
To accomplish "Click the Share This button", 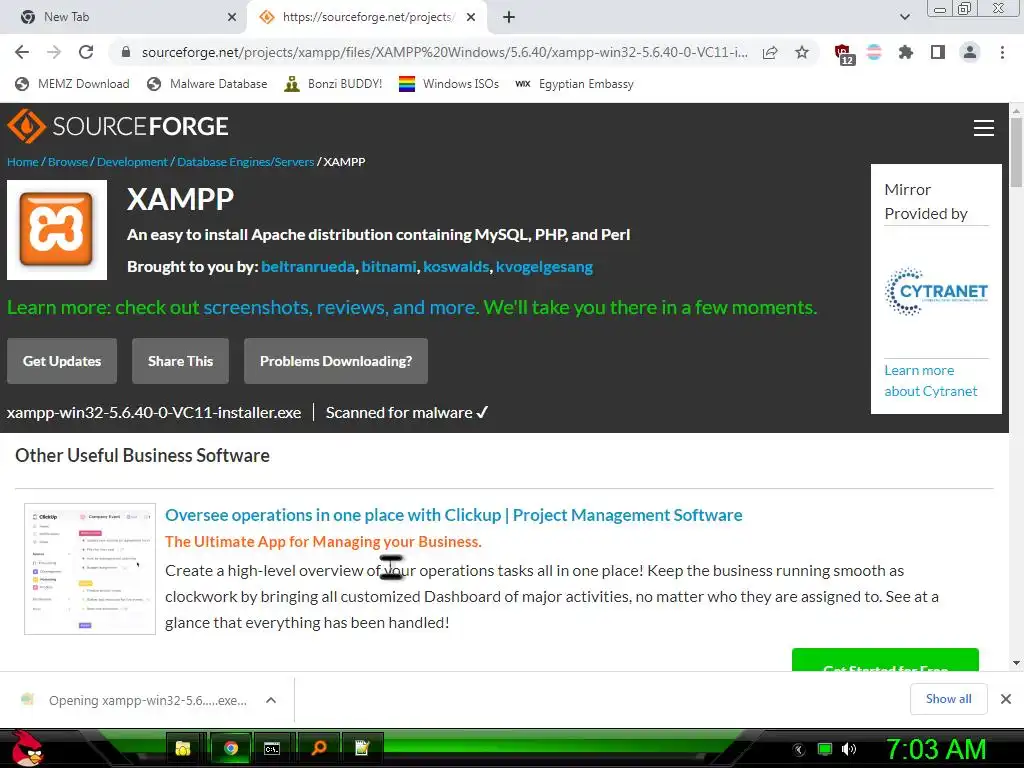I will [x=180, y=361].
